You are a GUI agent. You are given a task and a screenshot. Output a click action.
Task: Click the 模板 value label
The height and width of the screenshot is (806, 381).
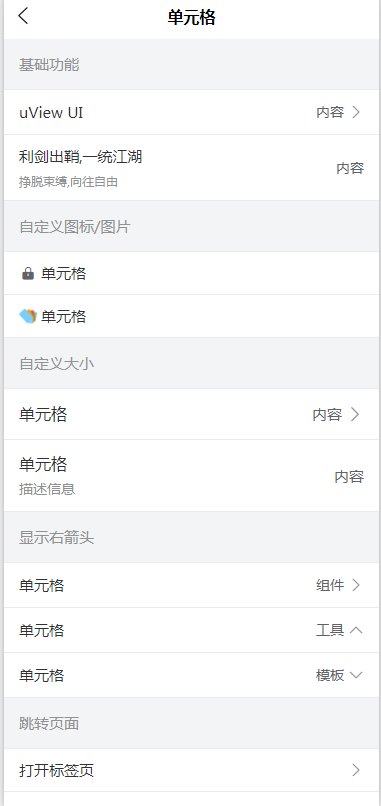[x=330, y=675]
